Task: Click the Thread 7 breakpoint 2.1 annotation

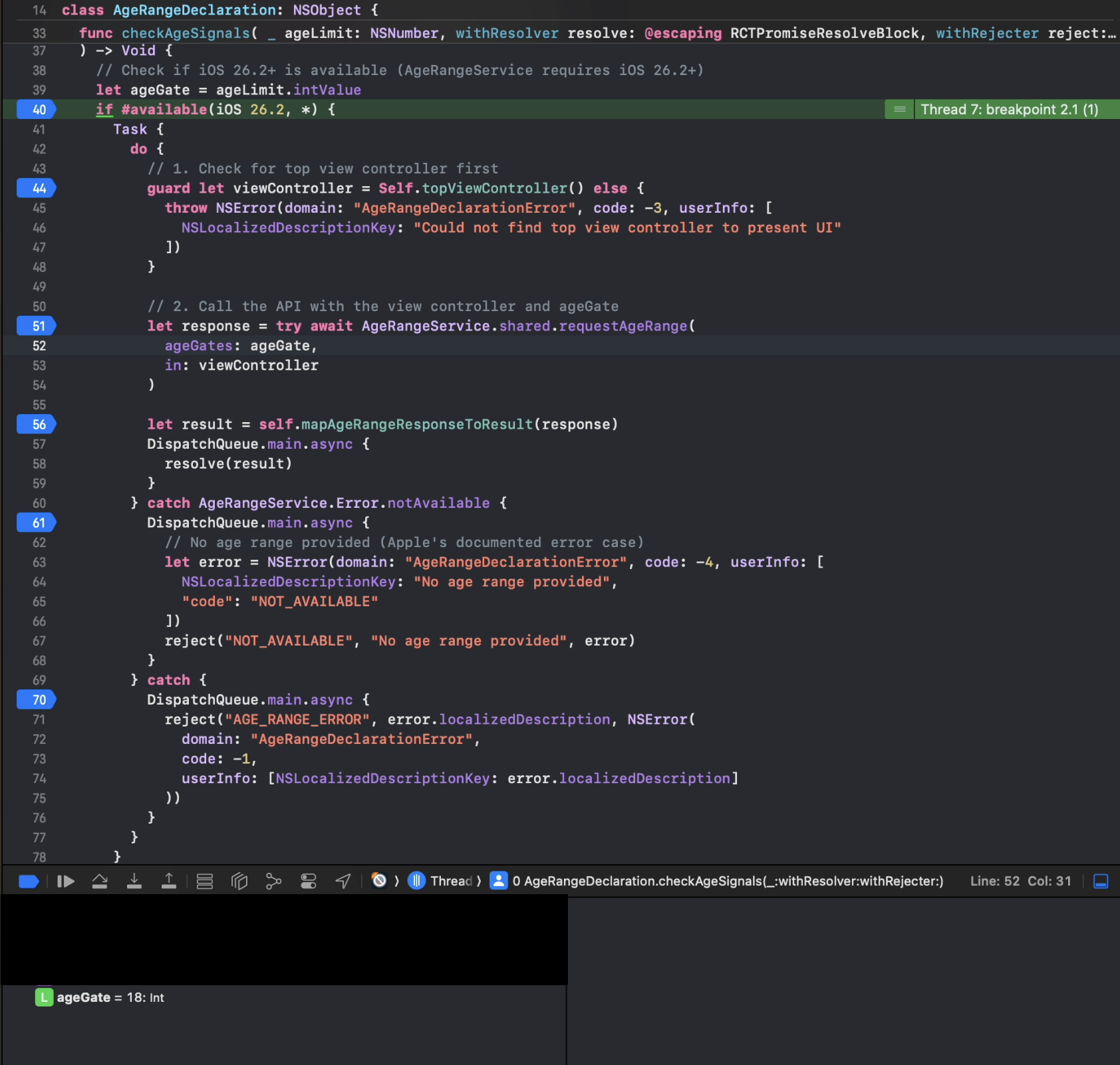Action: tap(1008, 110)
